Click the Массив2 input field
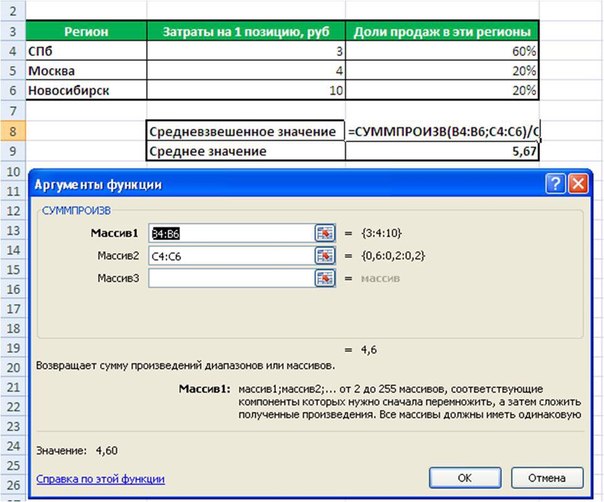The width and height of the screenshot is (604, 502). tap(230, 255)
